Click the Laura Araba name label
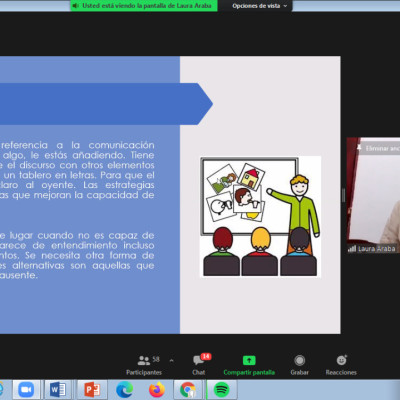 click(376, 249)
